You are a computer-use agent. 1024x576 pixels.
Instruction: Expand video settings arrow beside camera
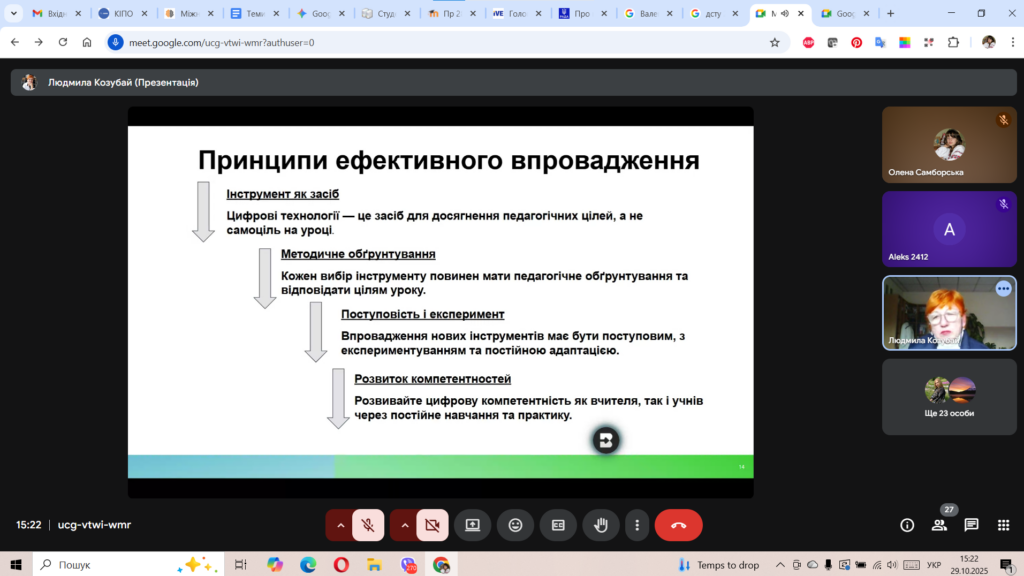[405, 525]
